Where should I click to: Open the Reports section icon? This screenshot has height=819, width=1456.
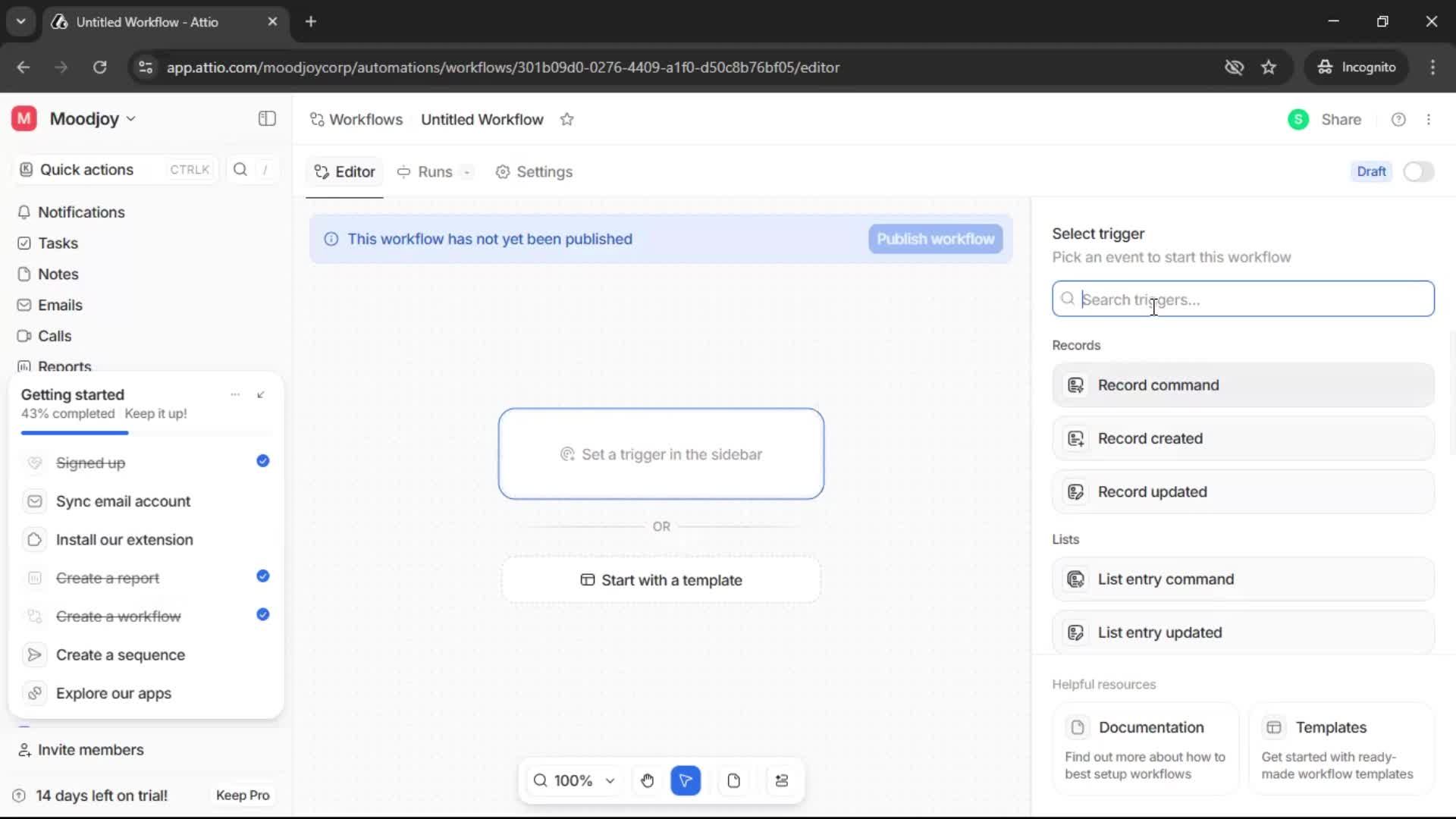[25, 366]
